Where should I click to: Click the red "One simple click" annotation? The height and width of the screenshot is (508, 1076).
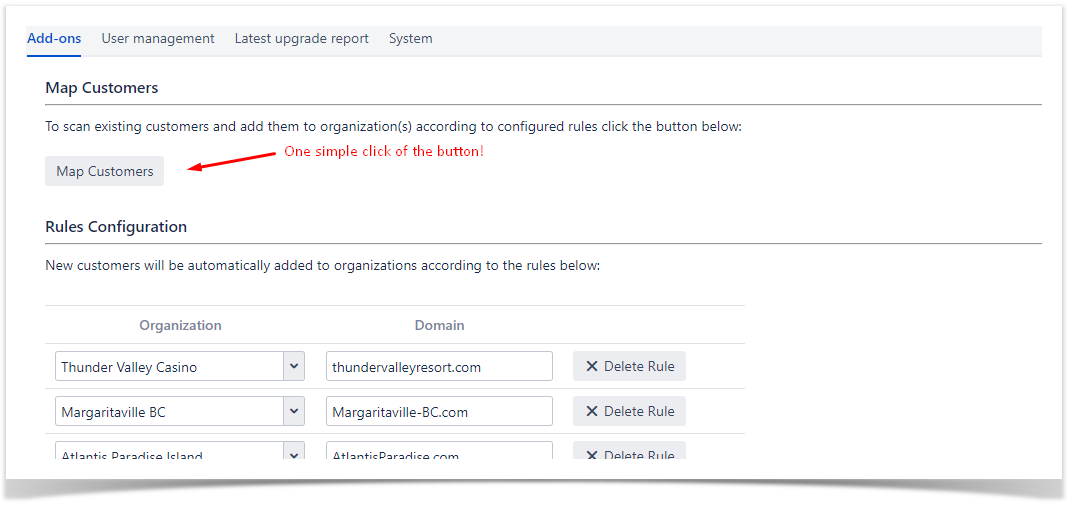click(x=384, y=151)
